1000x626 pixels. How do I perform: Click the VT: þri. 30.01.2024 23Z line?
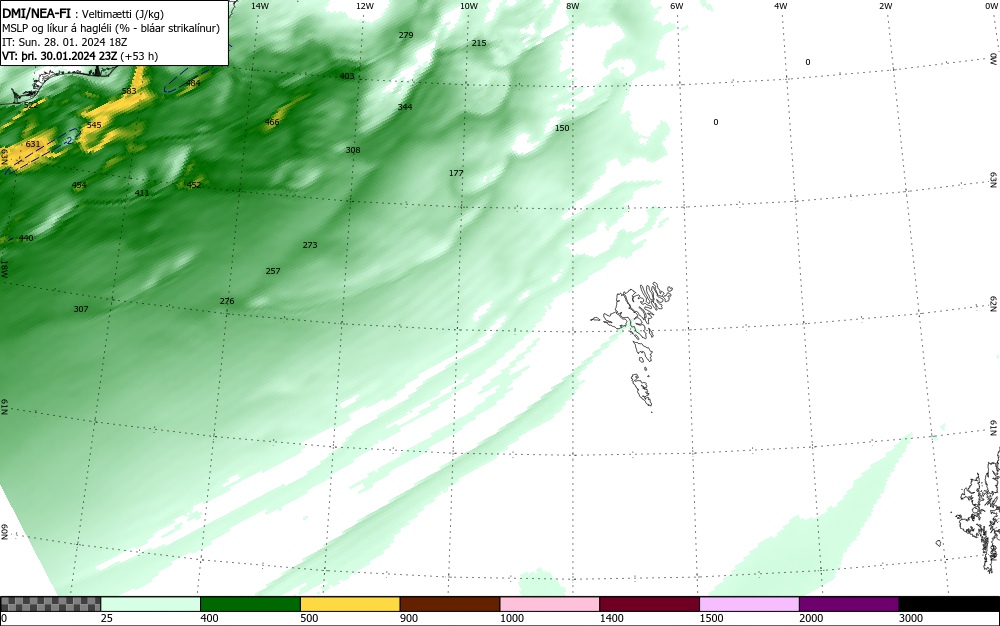tap(80, 56)
